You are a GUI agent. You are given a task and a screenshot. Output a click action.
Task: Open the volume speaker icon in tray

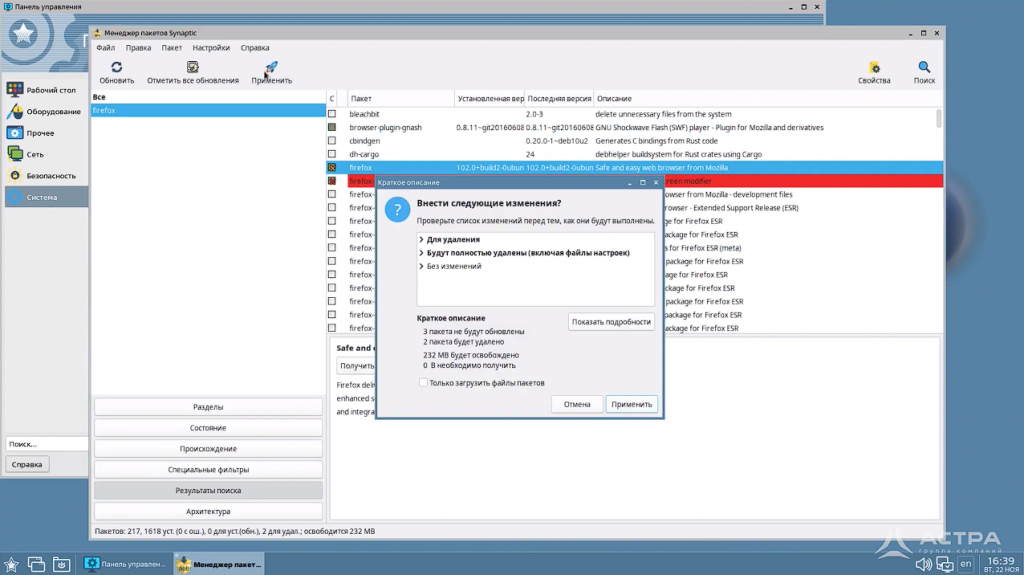923,564
